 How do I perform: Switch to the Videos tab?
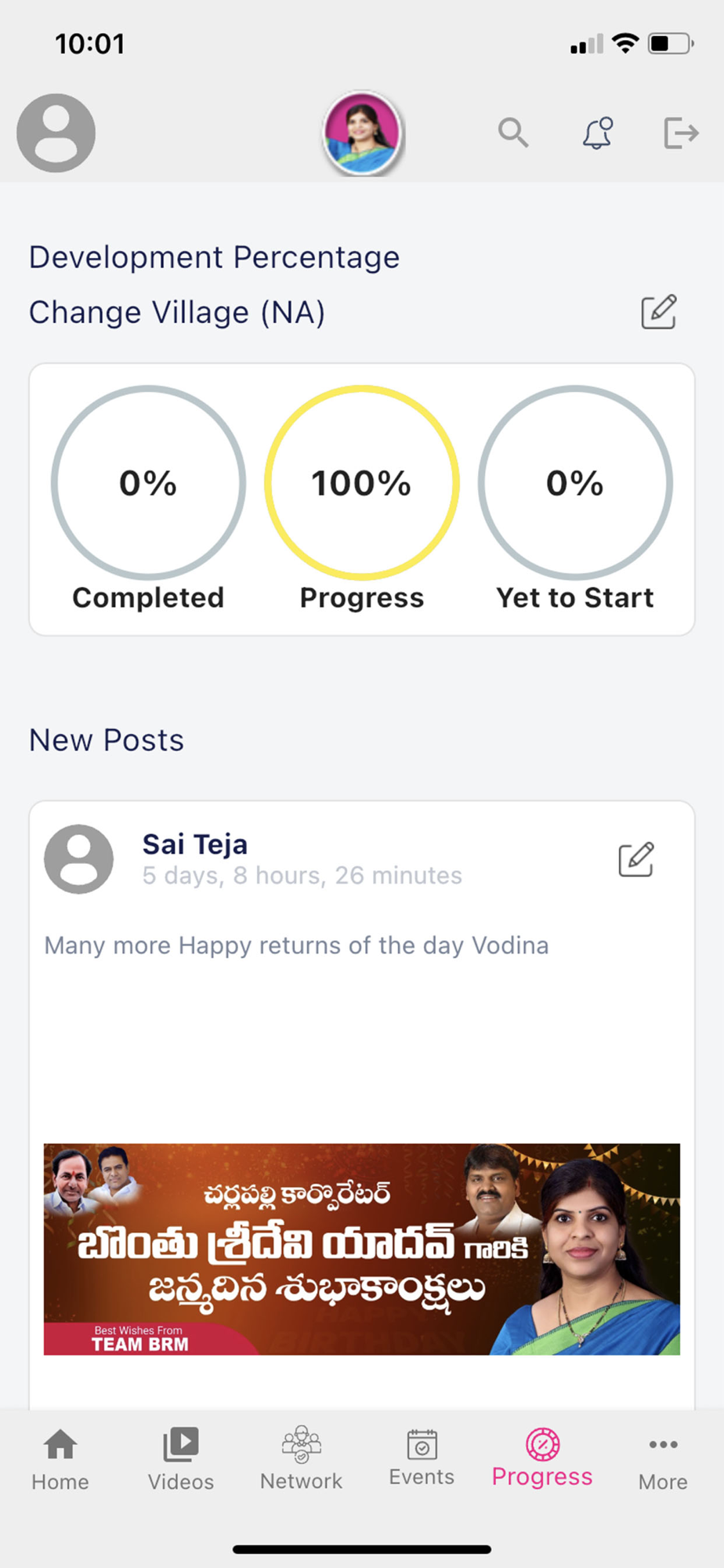coord(181,1459)
